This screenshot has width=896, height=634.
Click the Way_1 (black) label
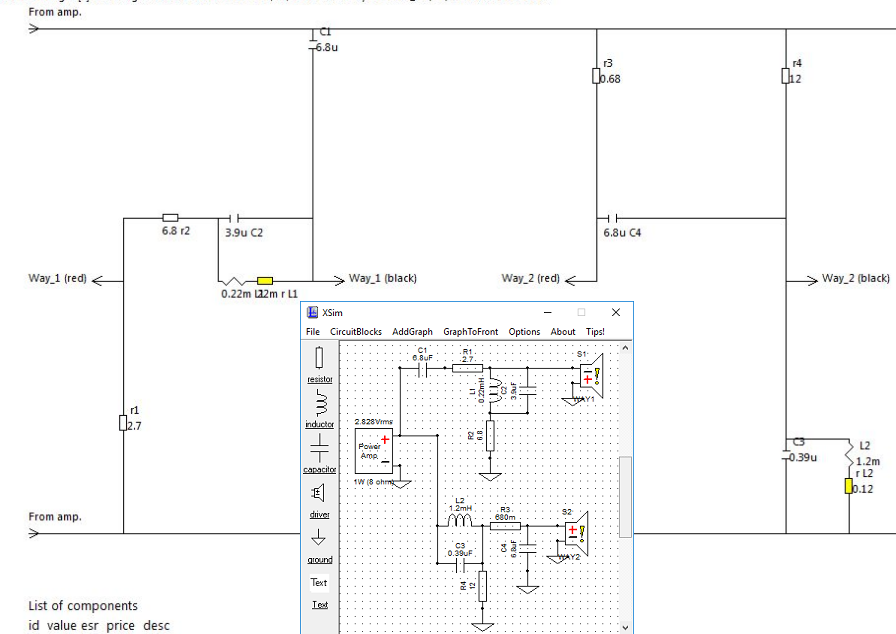pyautogui.click(x=383, y=278)
